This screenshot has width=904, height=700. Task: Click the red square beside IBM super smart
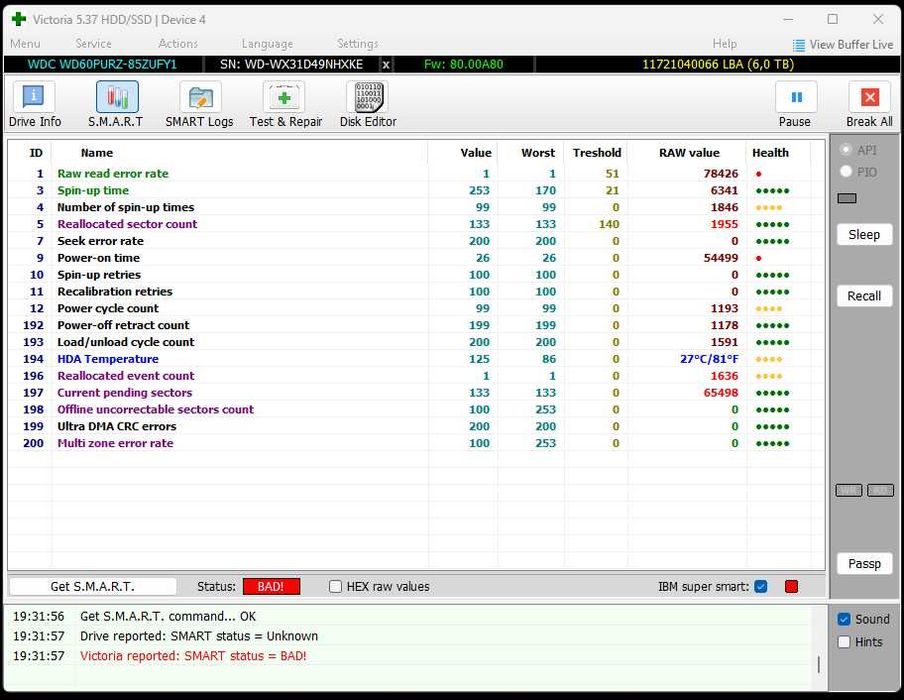click(x=792, y=586)
